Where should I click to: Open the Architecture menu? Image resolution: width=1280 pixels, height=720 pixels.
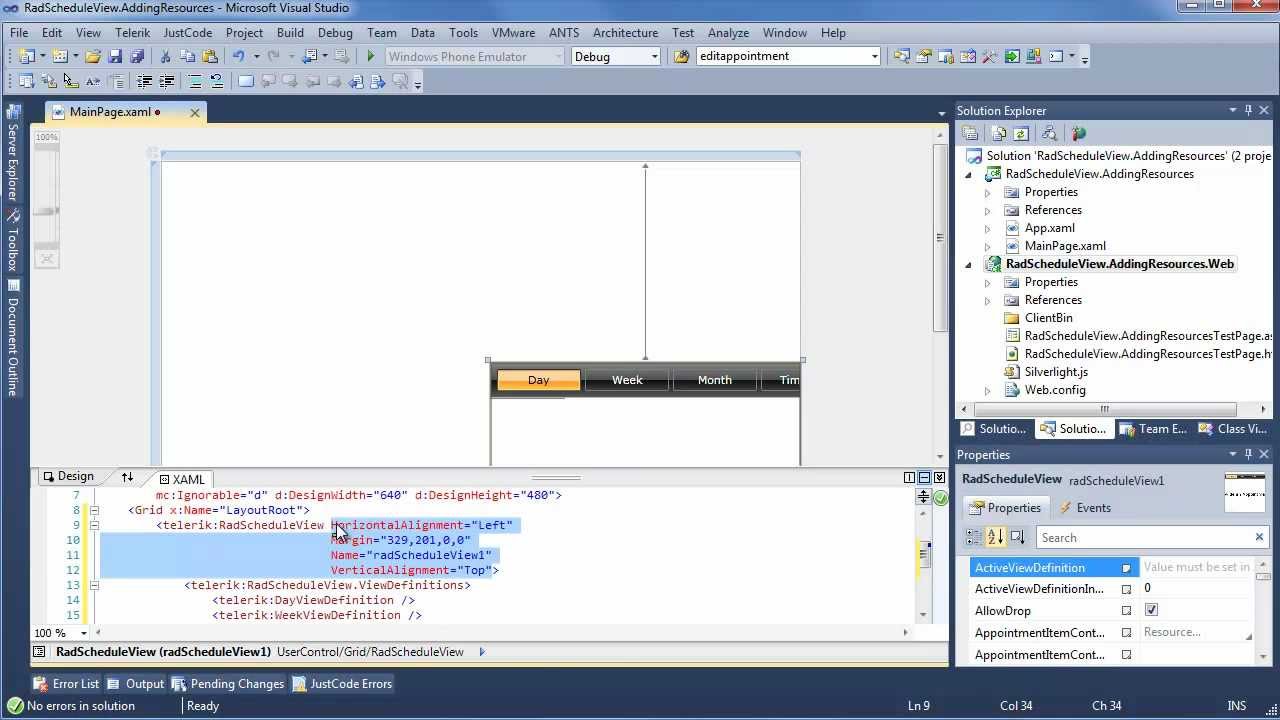coord(625,32)
